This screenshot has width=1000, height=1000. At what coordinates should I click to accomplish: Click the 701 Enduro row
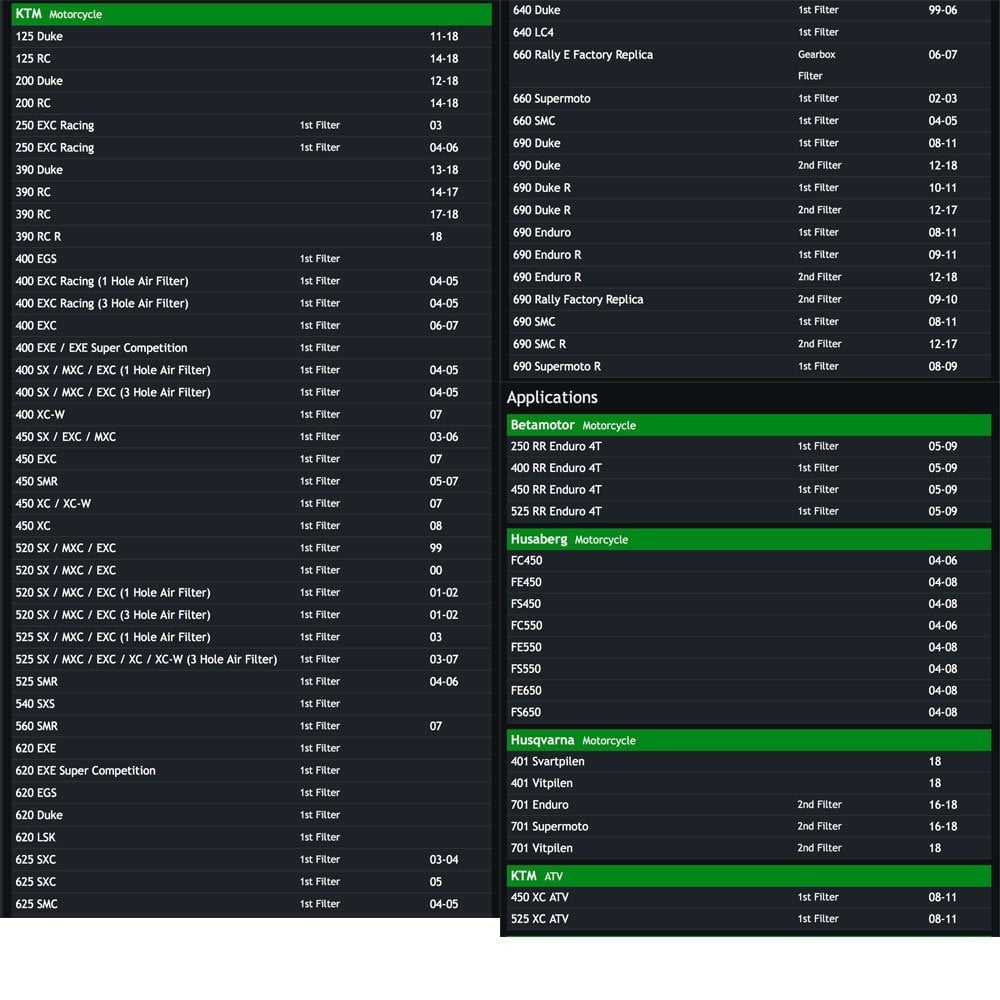pos(749,805)
